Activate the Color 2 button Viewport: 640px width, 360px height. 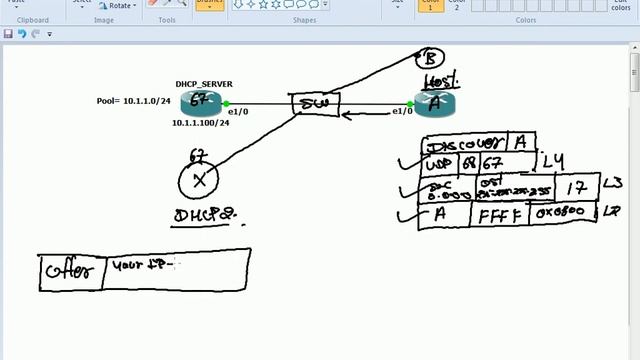coord(457,5)
